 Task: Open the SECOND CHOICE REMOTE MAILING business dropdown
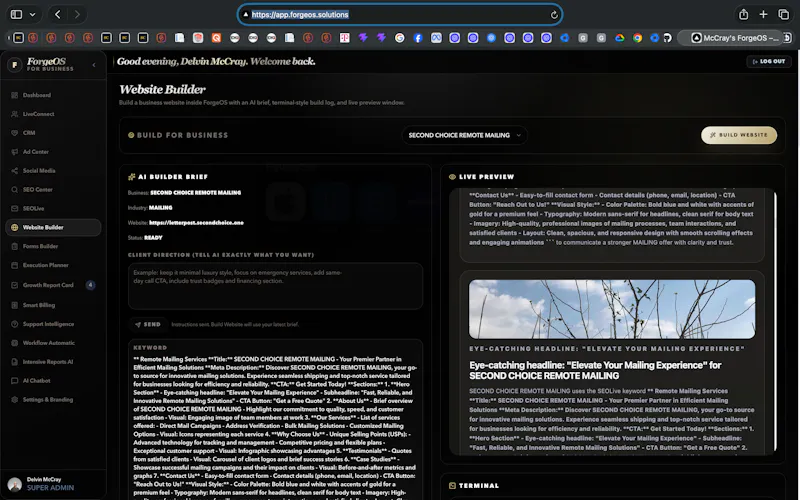coord(464,135)
